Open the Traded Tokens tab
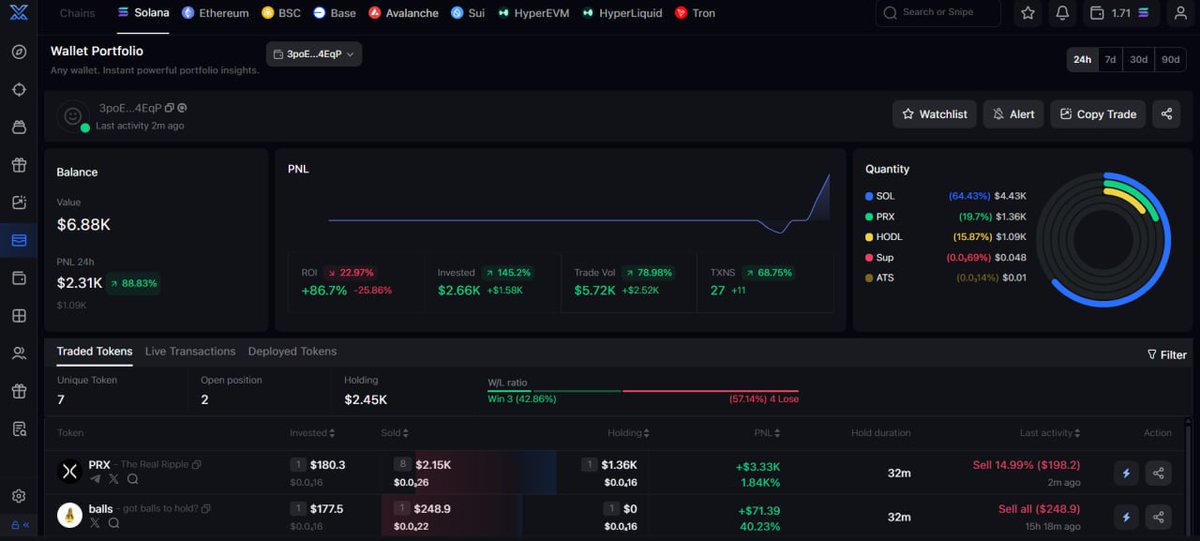1200x541 pixels. (94, 351)
